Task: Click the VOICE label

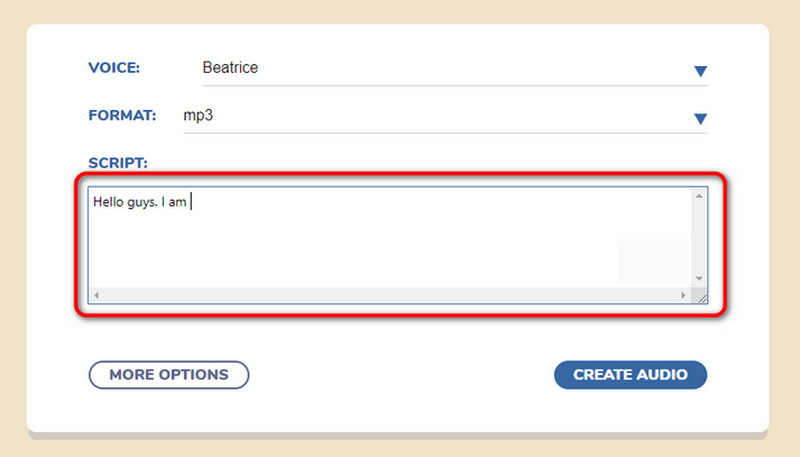Action: coord(115,68)
